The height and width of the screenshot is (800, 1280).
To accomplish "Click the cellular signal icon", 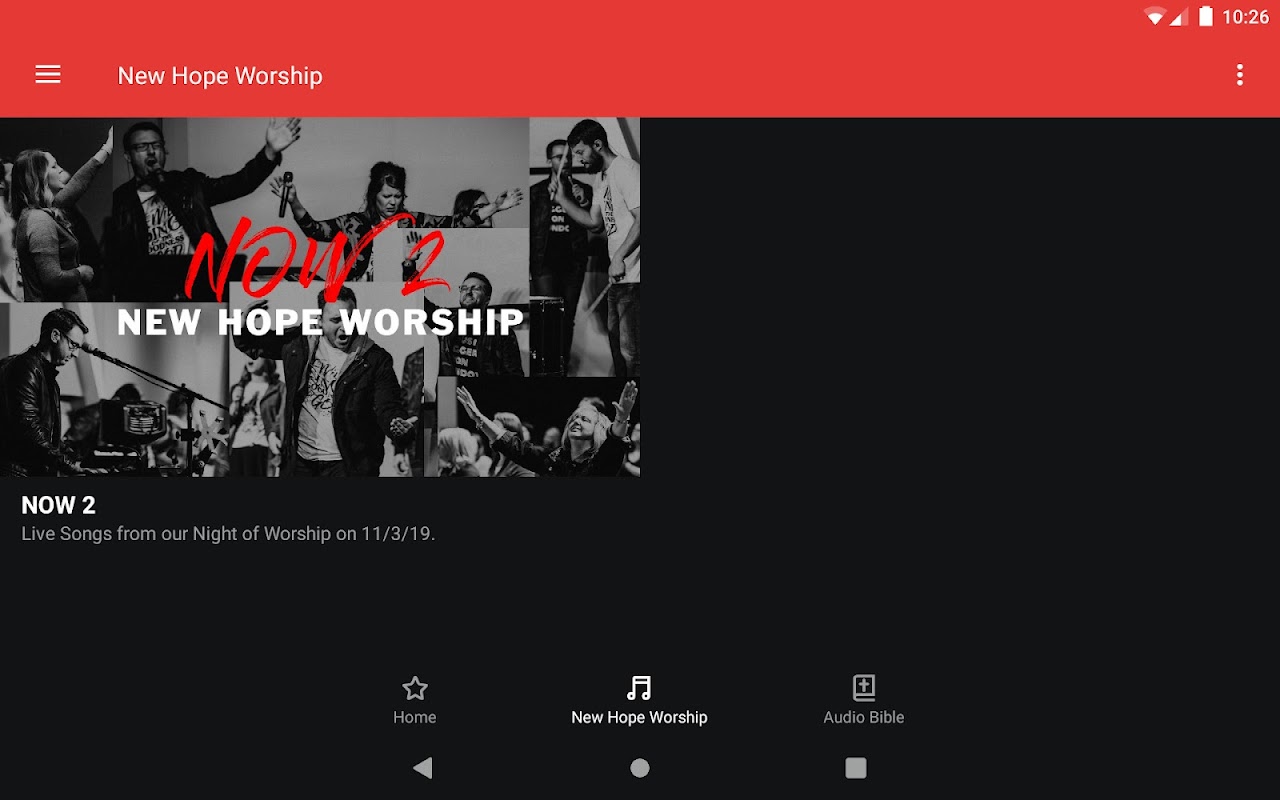I will click(1178, 17).
